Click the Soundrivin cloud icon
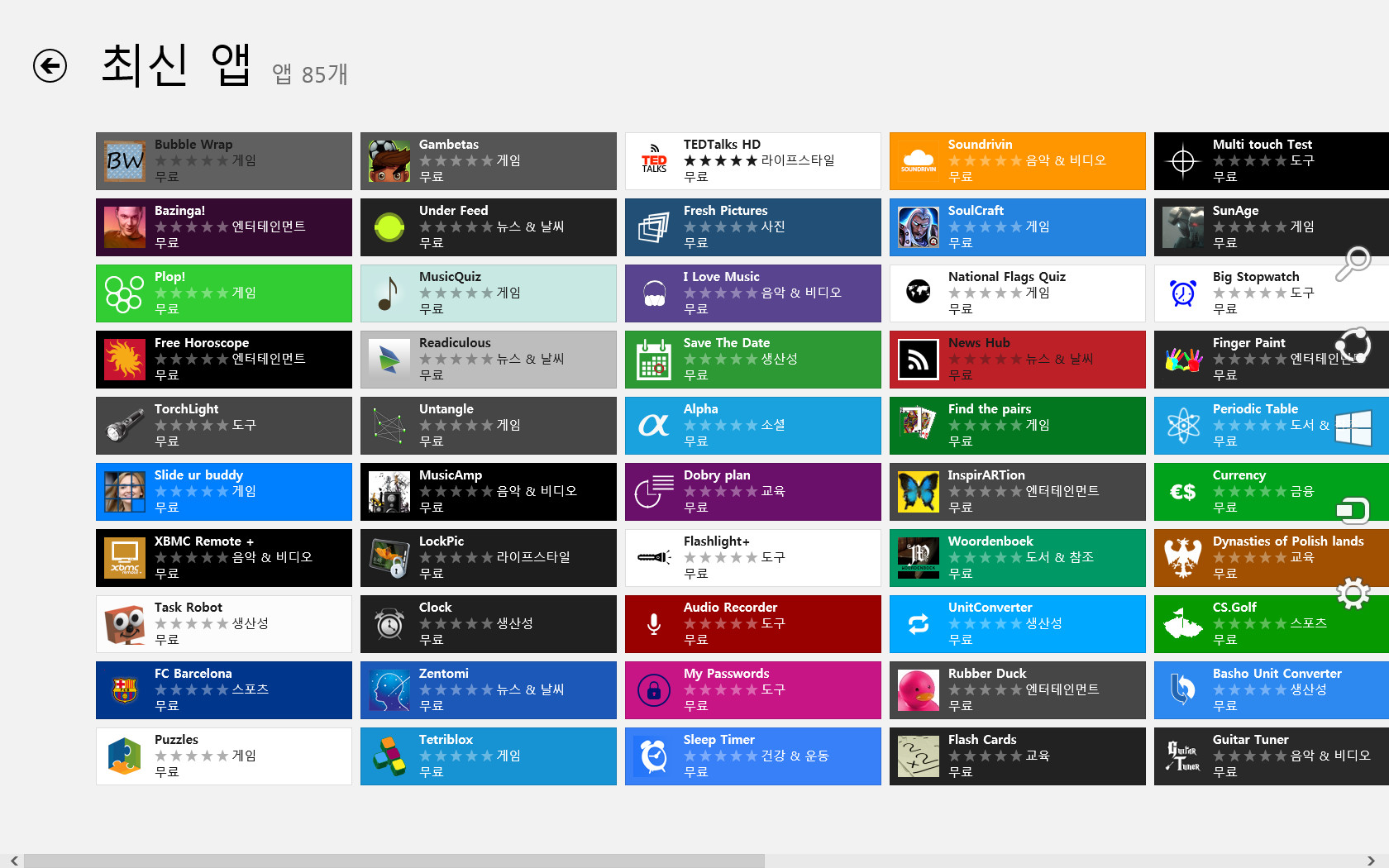 (919, 161)
